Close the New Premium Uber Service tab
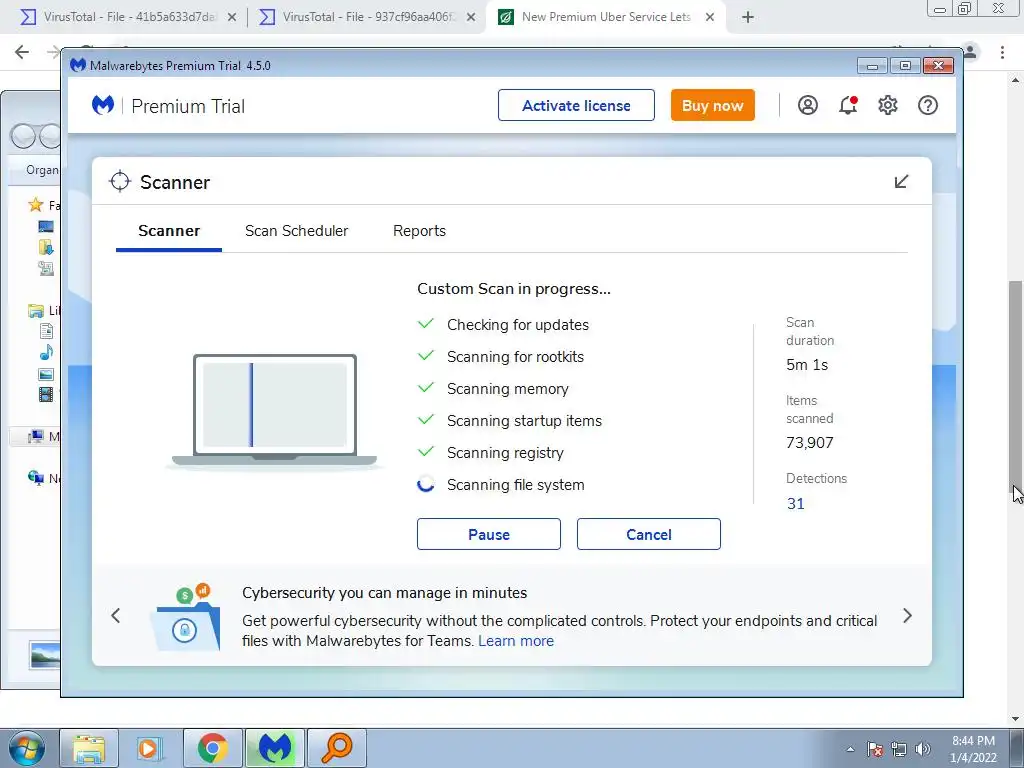1024x768 pixels. (710, 18)
